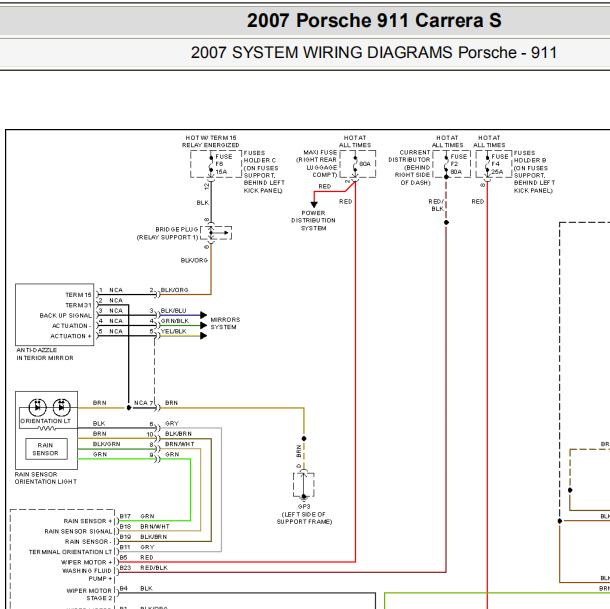The image size is (610, 609).
Task: Click the "GRN/BLK" wire color label
Action: [175, 321]
